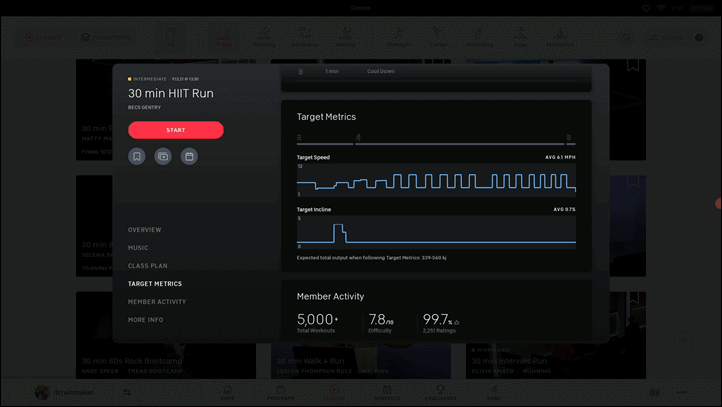Jump to the Music section
Viewport: 722px width, 407px height.
pos(138,248)
